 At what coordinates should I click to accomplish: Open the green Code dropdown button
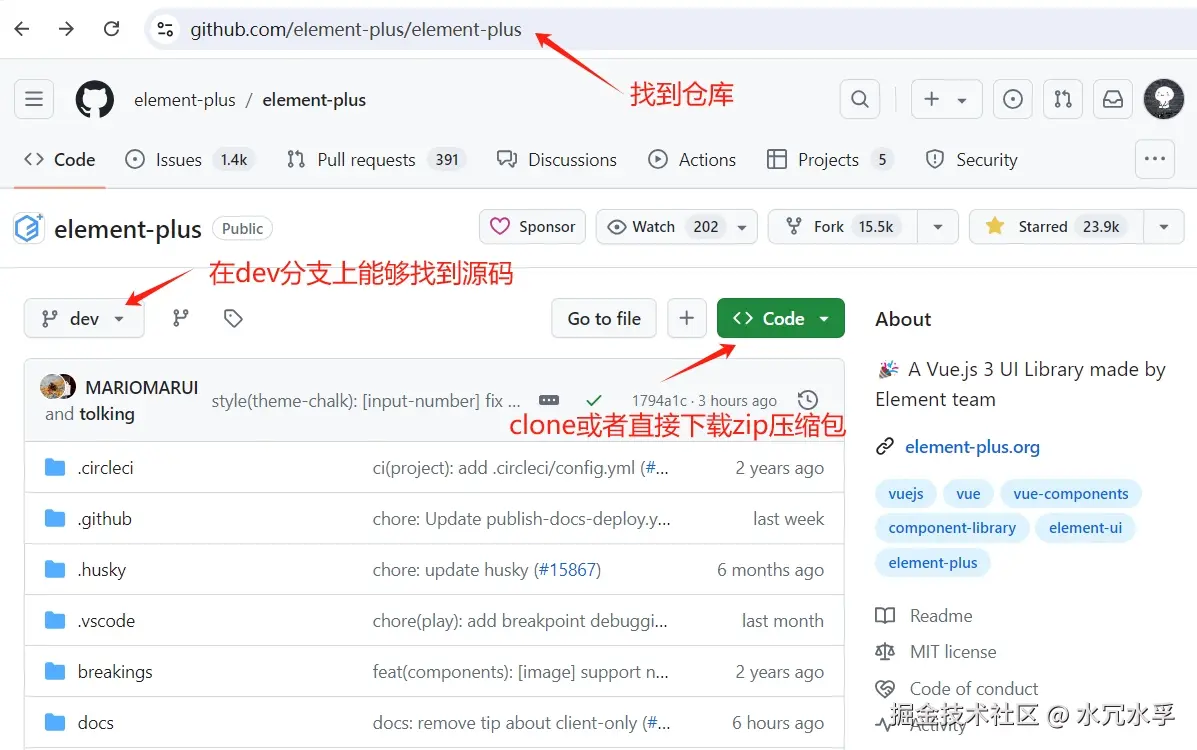(780, 318)
